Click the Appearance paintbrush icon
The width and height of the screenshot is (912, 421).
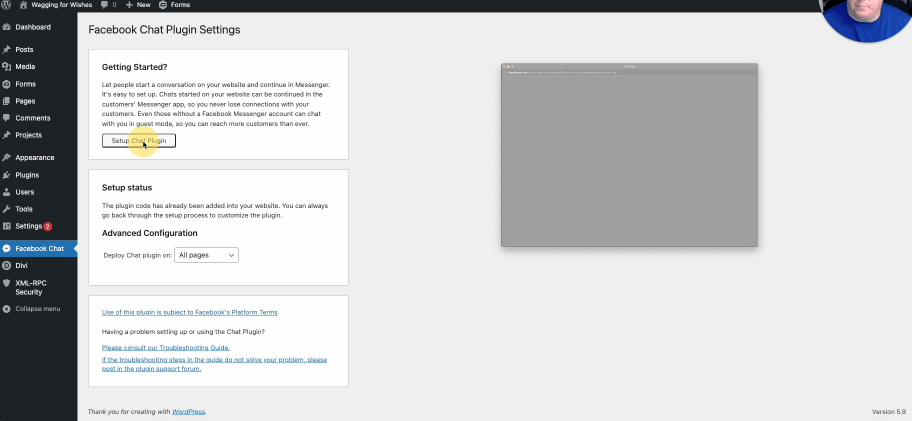6,158
